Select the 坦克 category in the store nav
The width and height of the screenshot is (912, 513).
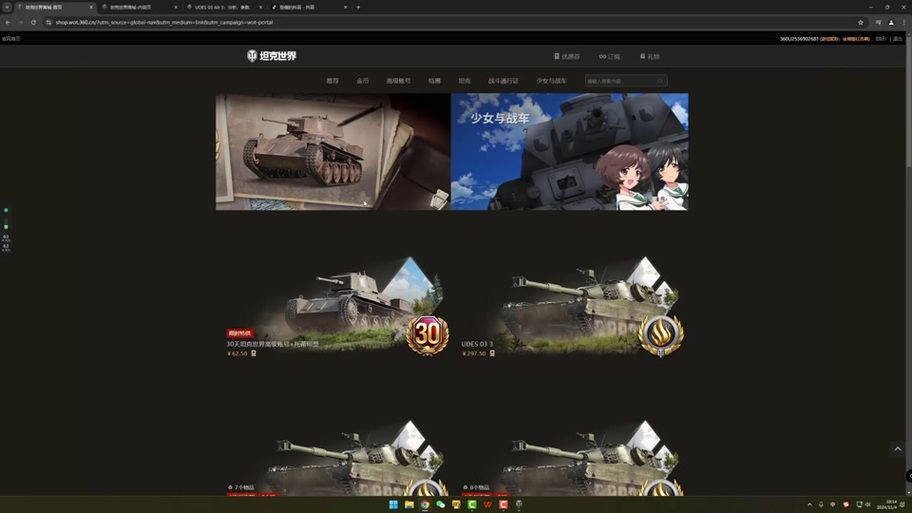tap(464, 81)
